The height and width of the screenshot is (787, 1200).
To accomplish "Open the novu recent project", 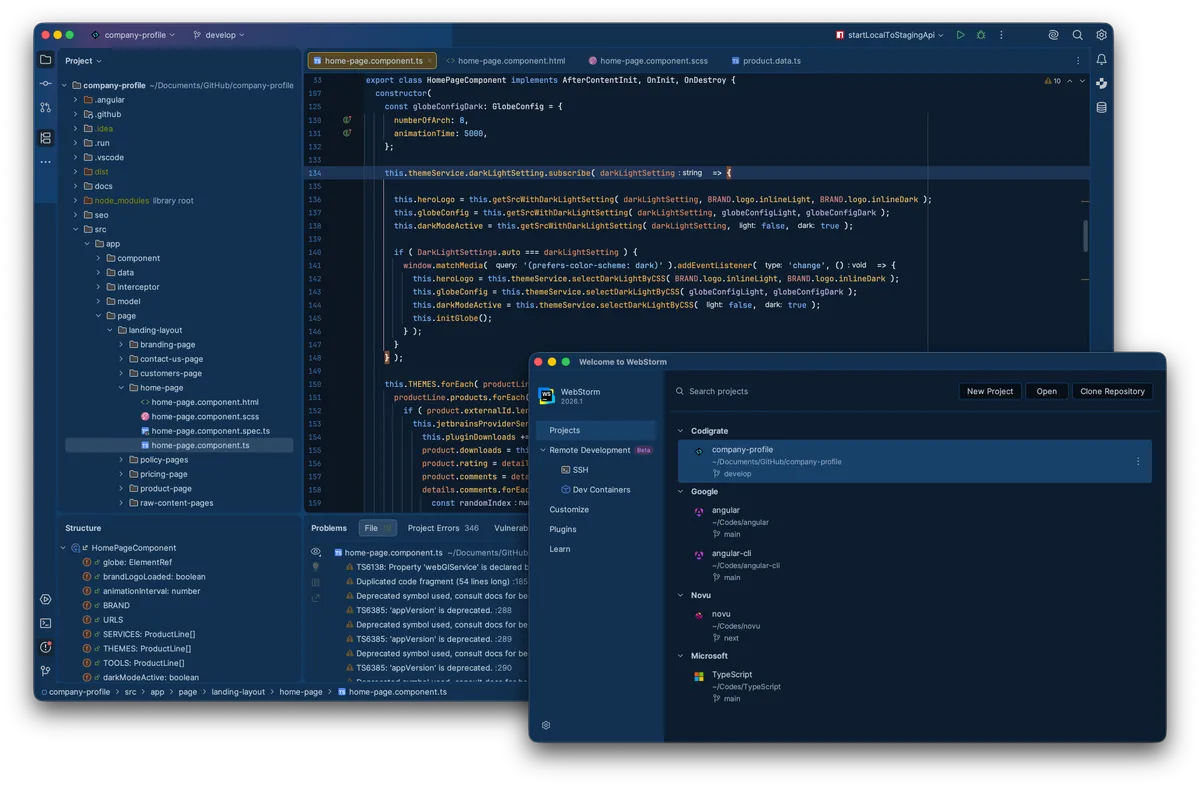I will point(913,626).
